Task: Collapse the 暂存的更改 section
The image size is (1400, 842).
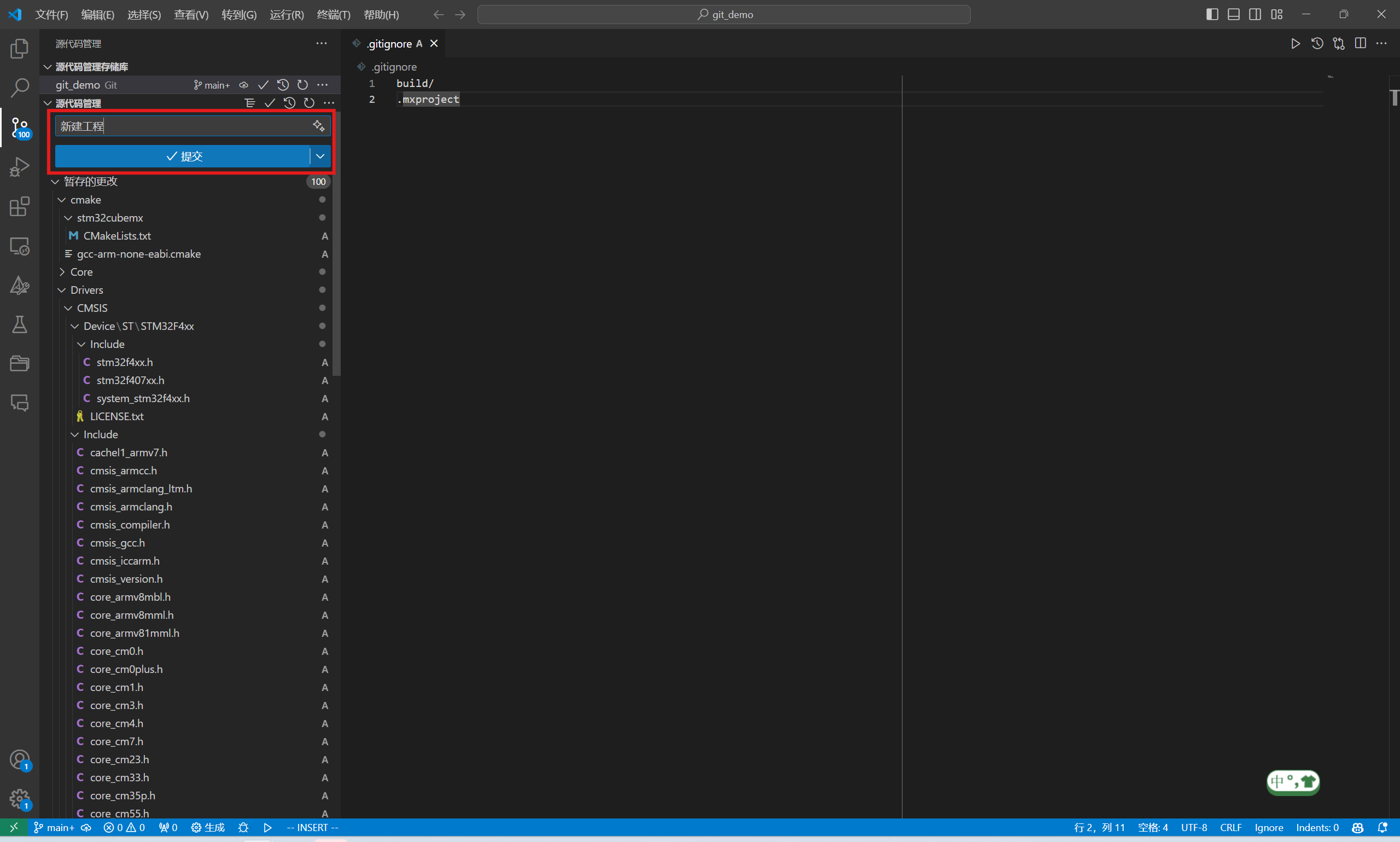Action: pos(55,182)
